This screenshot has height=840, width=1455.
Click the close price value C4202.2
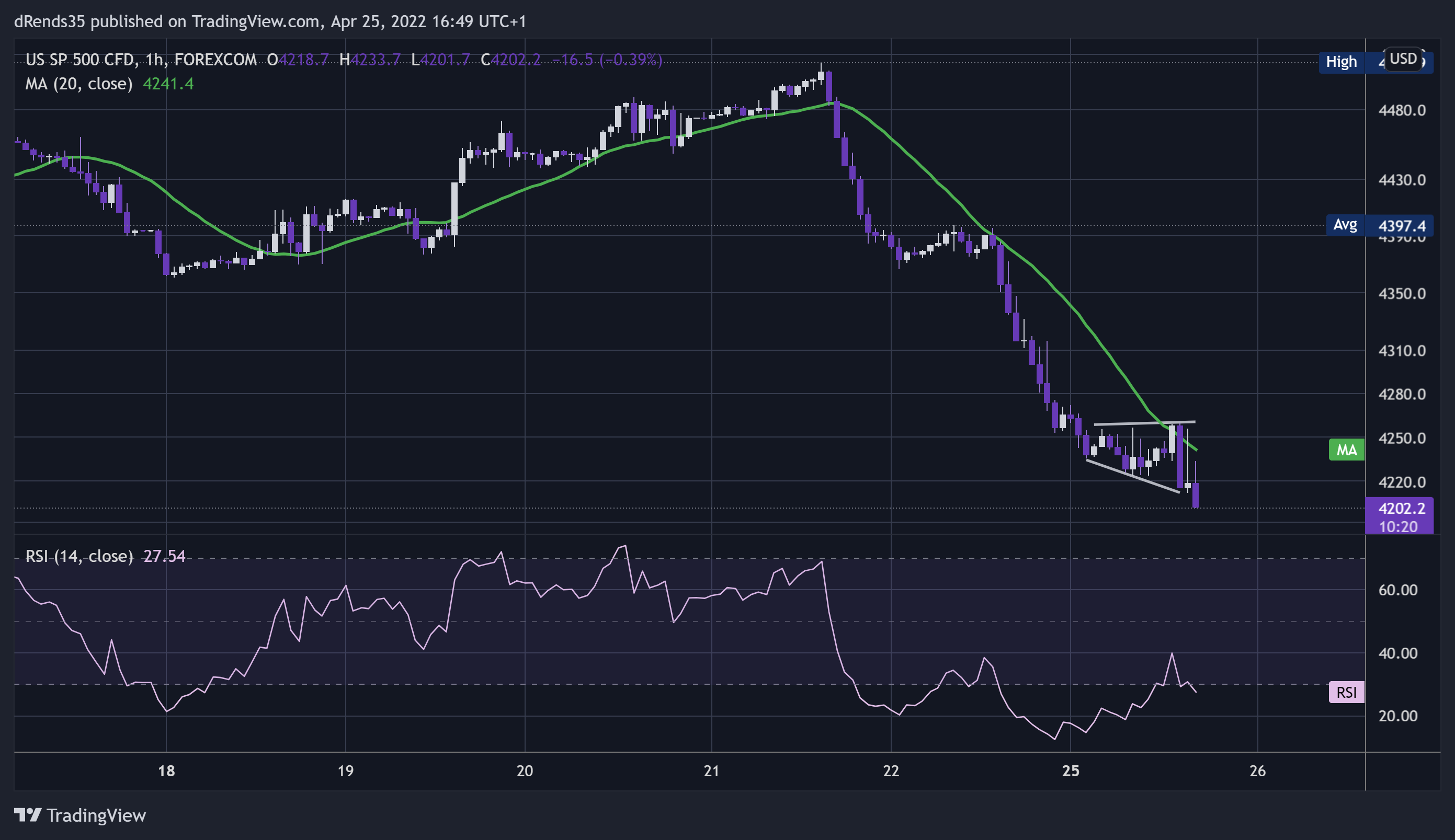[511, 60]
